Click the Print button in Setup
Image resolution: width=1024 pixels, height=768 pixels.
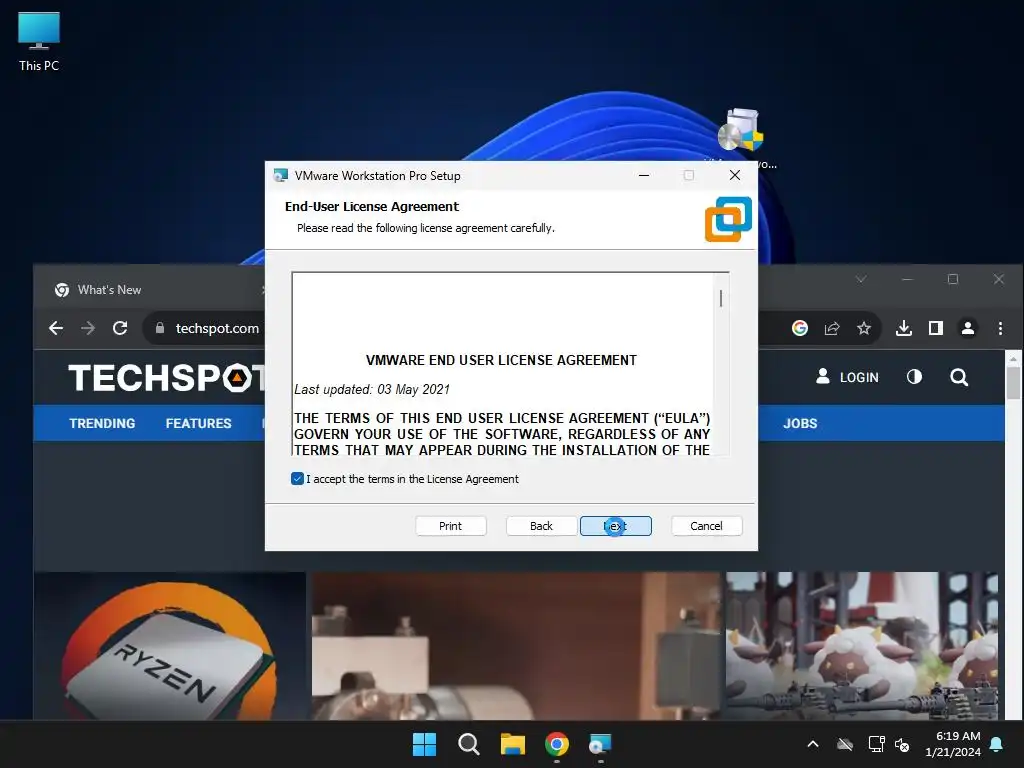point(451,526)
